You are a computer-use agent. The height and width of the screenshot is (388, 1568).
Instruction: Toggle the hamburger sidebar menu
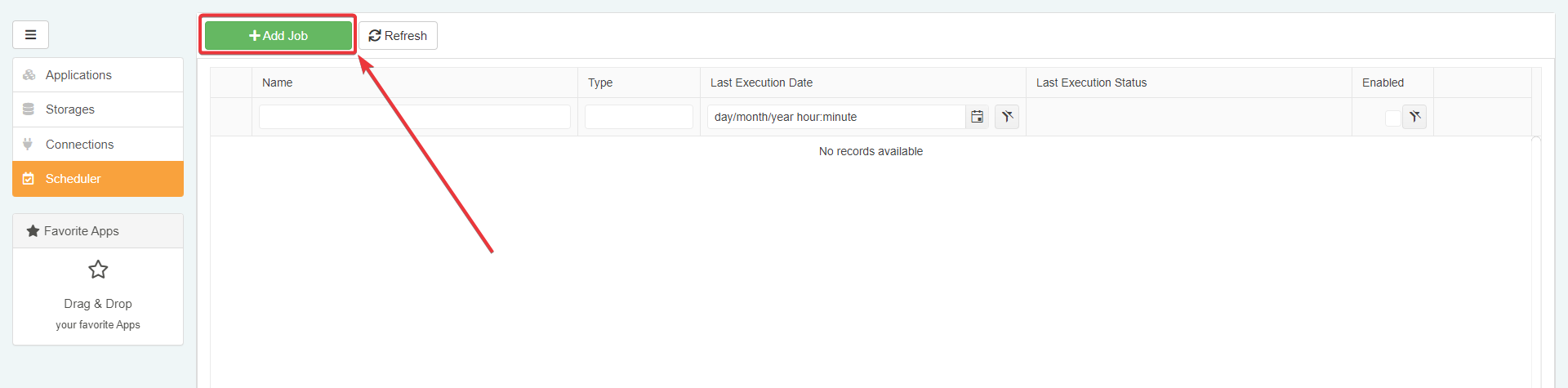point(30,35)
